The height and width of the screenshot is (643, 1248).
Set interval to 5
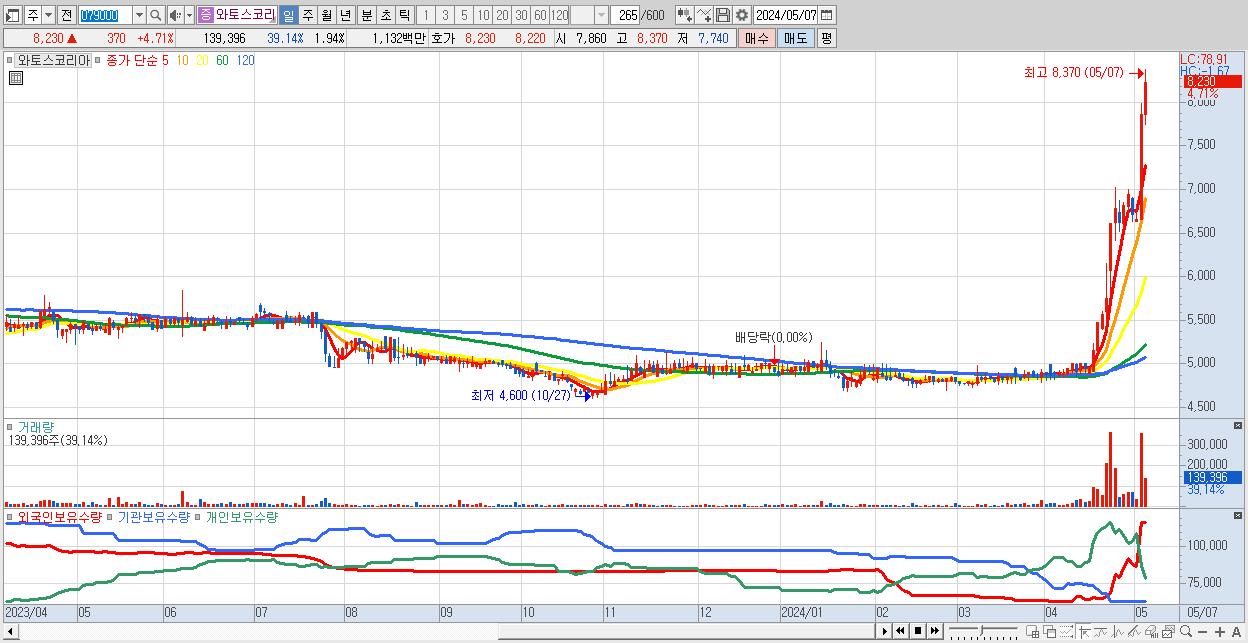(464, 15)
